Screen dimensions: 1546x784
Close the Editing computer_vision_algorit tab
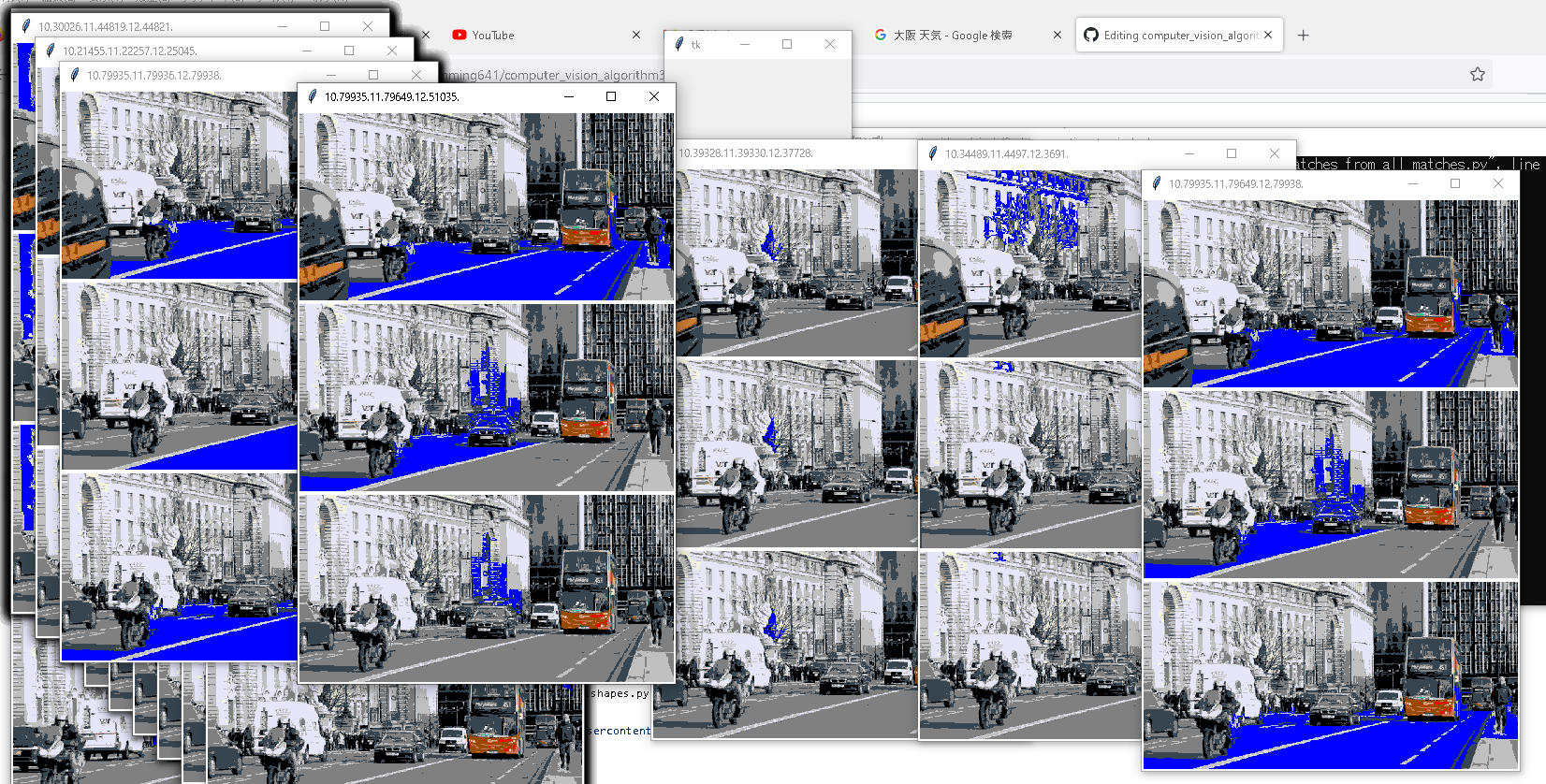(1268, 35)
